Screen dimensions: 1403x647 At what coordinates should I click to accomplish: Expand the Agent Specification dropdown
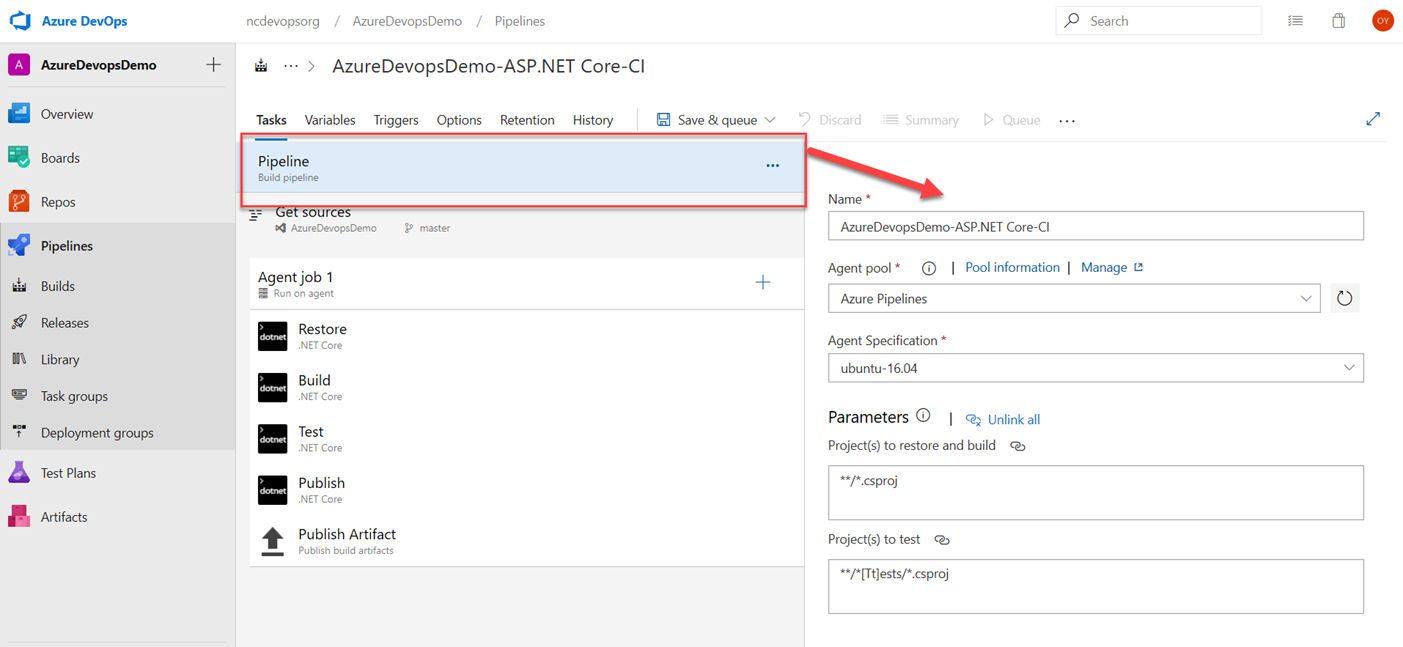tap(1349, 368)
